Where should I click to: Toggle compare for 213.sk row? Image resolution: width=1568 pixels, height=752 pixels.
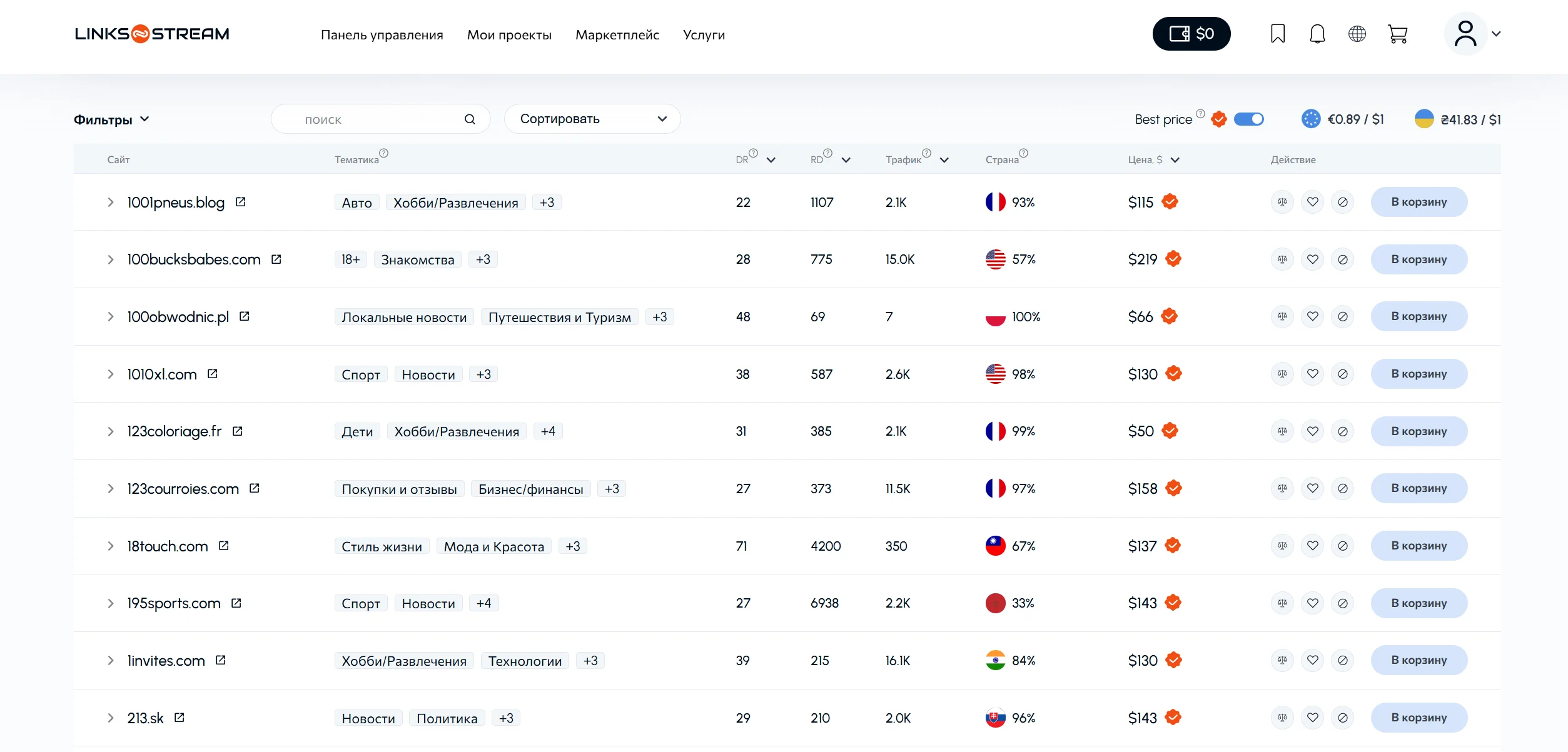pos(1282,718)
